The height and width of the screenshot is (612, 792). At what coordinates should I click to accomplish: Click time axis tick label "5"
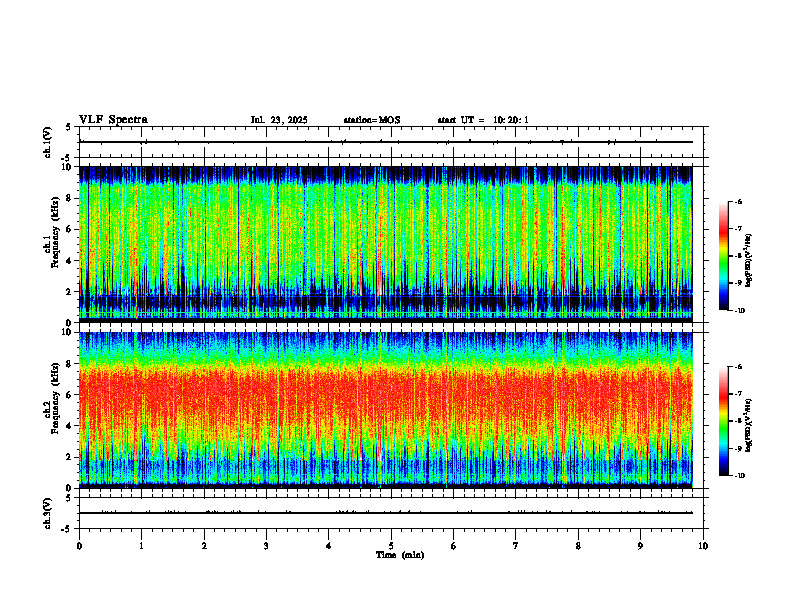391,546
